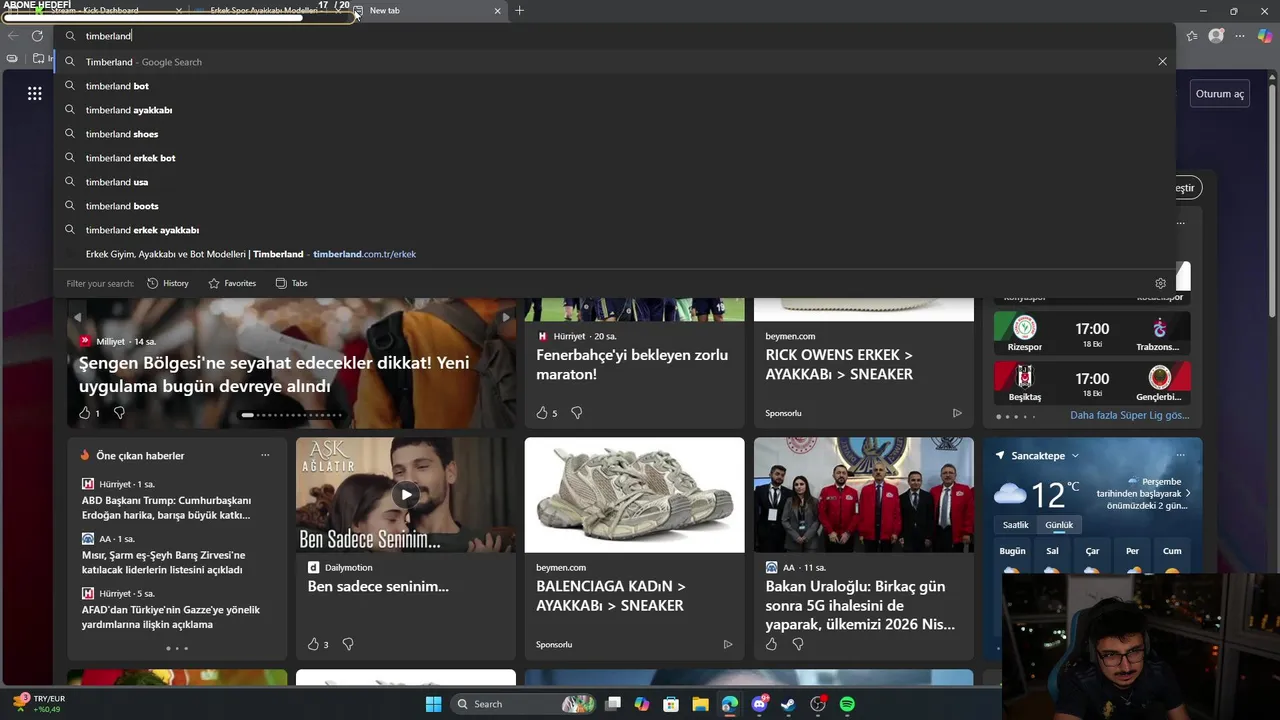Open Öne çıkan haberler options menu
The width and height of the screenshot is (1280, 720).
pos(265,456)
